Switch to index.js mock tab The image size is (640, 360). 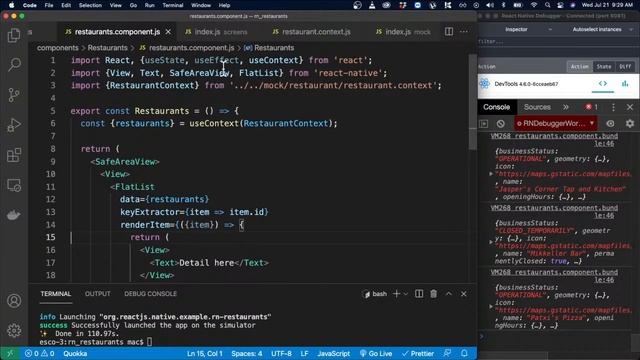(403, 32)
